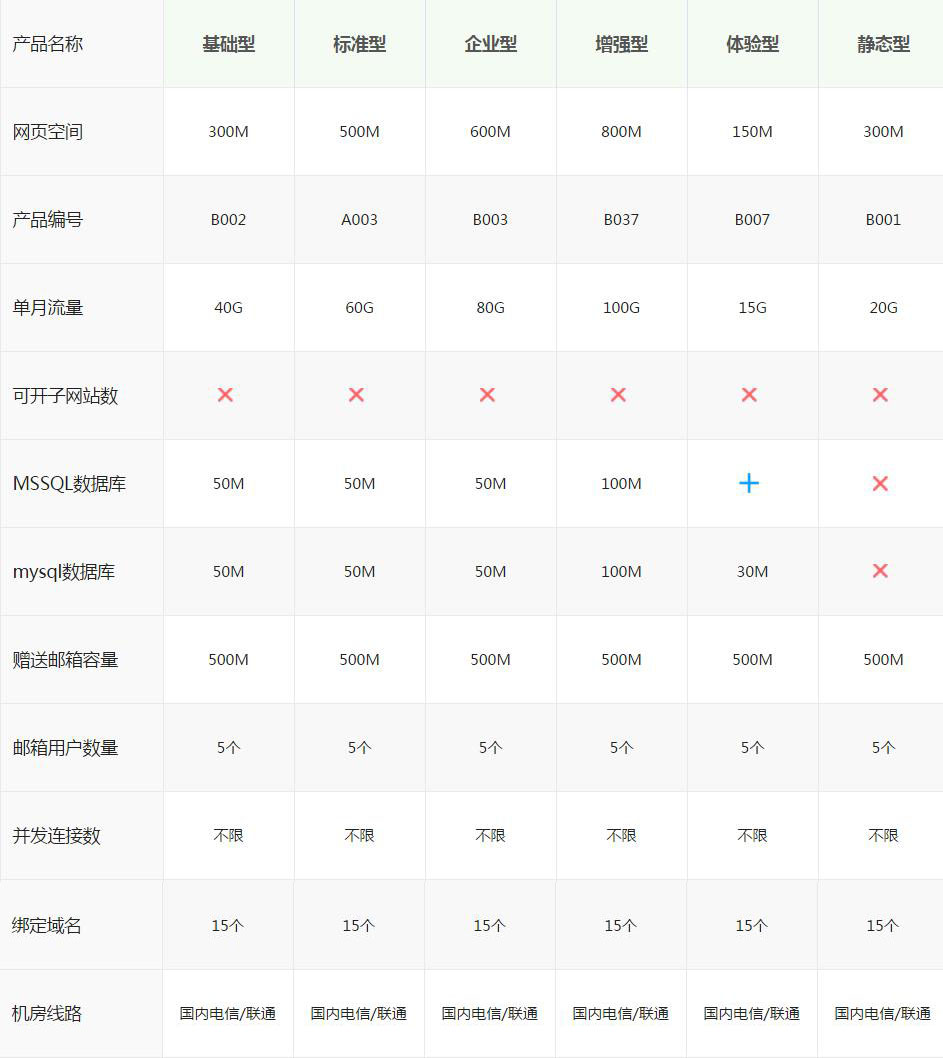The height and width of the screenshot is (1058, 943).
Task: Click the red X for 增强型 可开子网站数
Action: tap(618, 395)
